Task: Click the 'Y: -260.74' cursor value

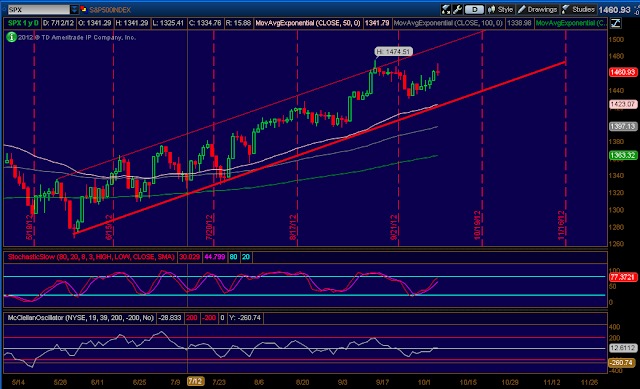Action: [244, 318]
